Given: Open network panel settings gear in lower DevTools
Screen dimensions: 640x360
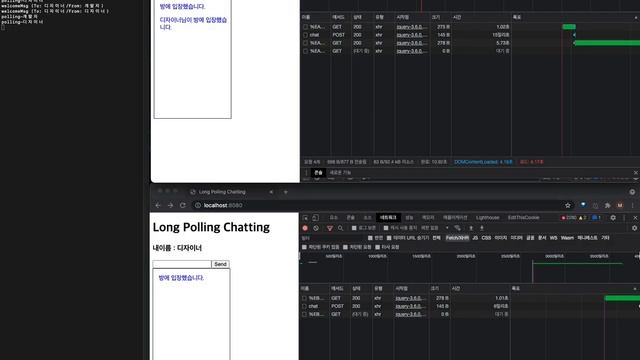Looking at the screenshot, I should pos(634,228).
